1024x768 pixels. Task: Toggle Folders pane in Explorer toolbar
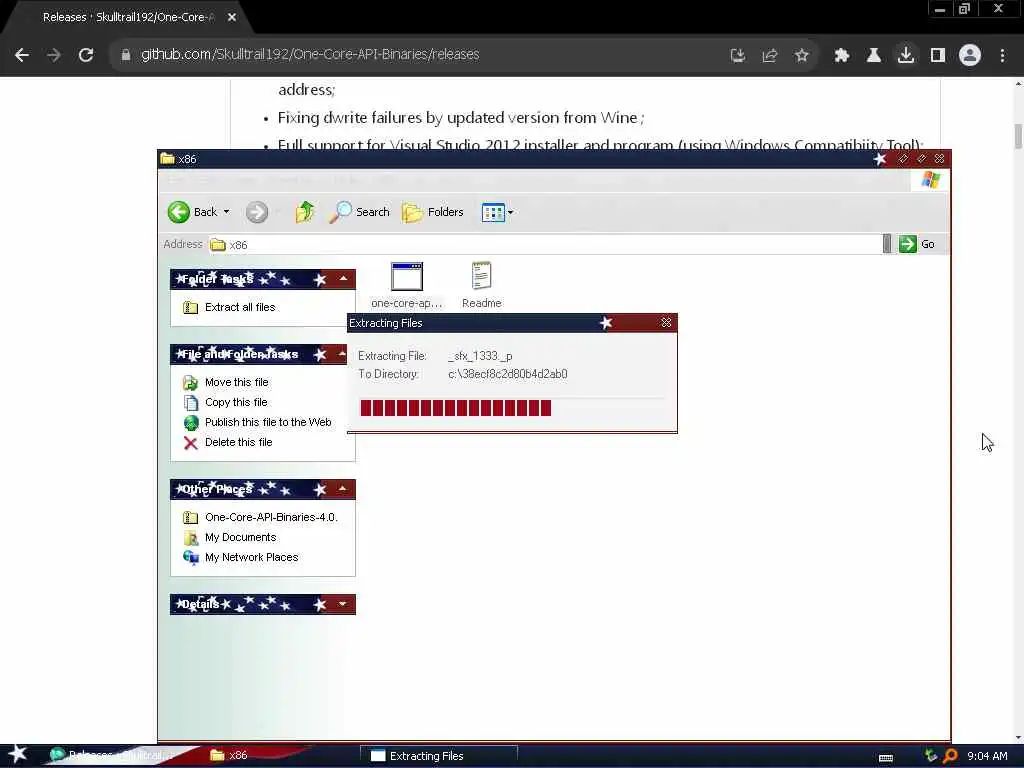point(432,212)
